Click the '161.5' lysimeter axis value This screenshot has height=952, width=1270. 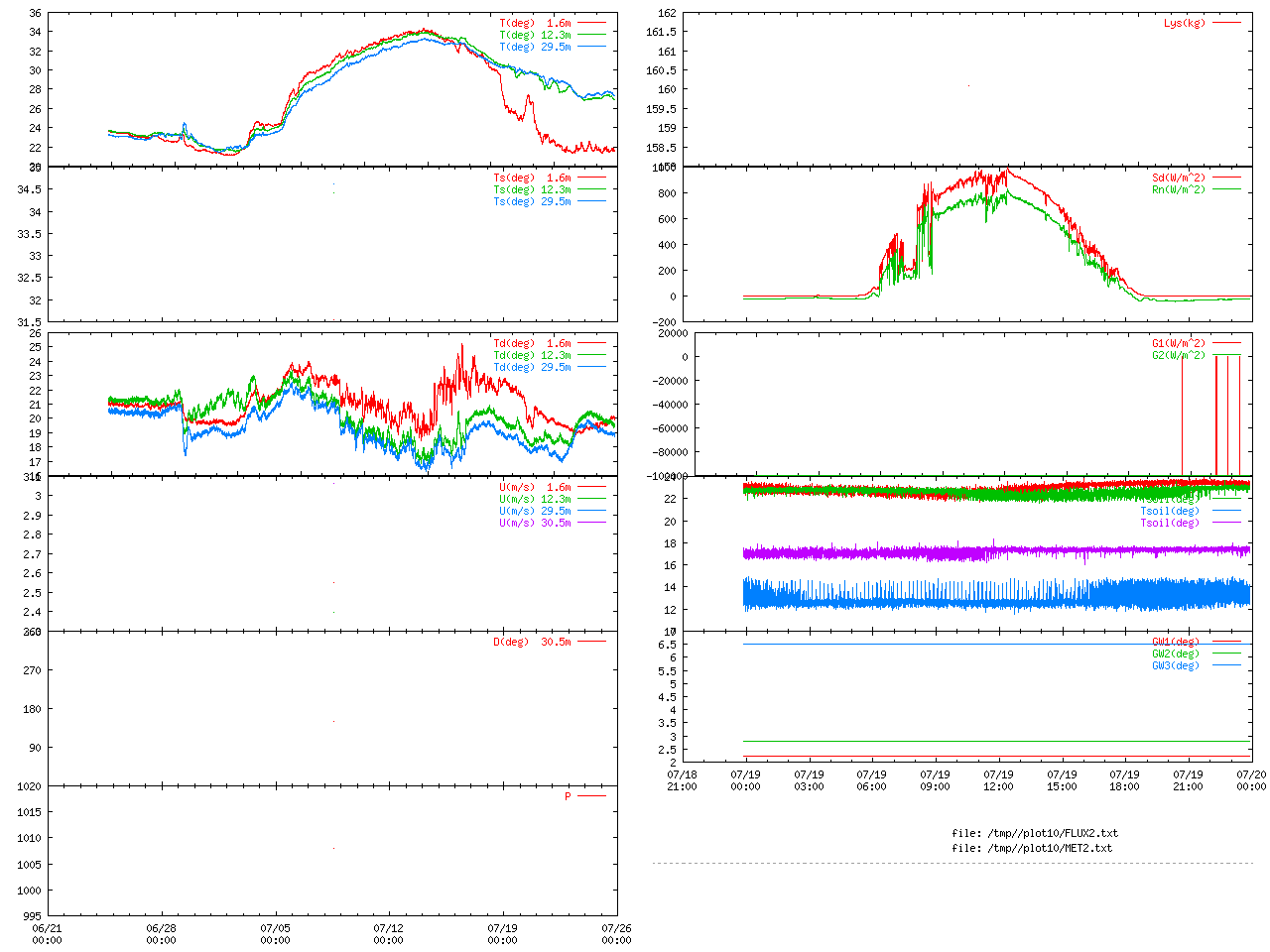(x=661, y=32)
